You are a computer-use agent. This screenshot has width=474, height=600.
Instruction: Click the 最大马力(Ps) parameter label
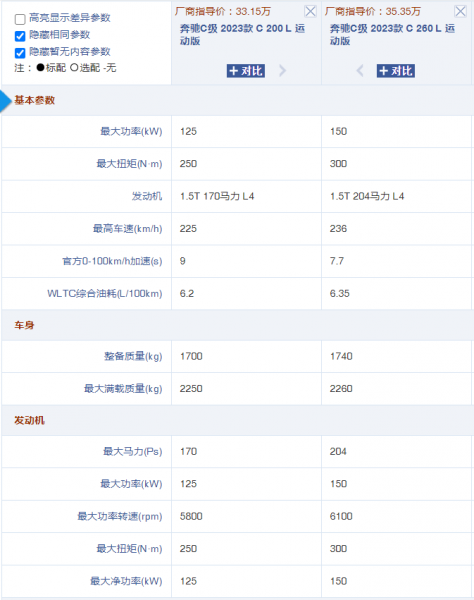click(x=132, y=452)
